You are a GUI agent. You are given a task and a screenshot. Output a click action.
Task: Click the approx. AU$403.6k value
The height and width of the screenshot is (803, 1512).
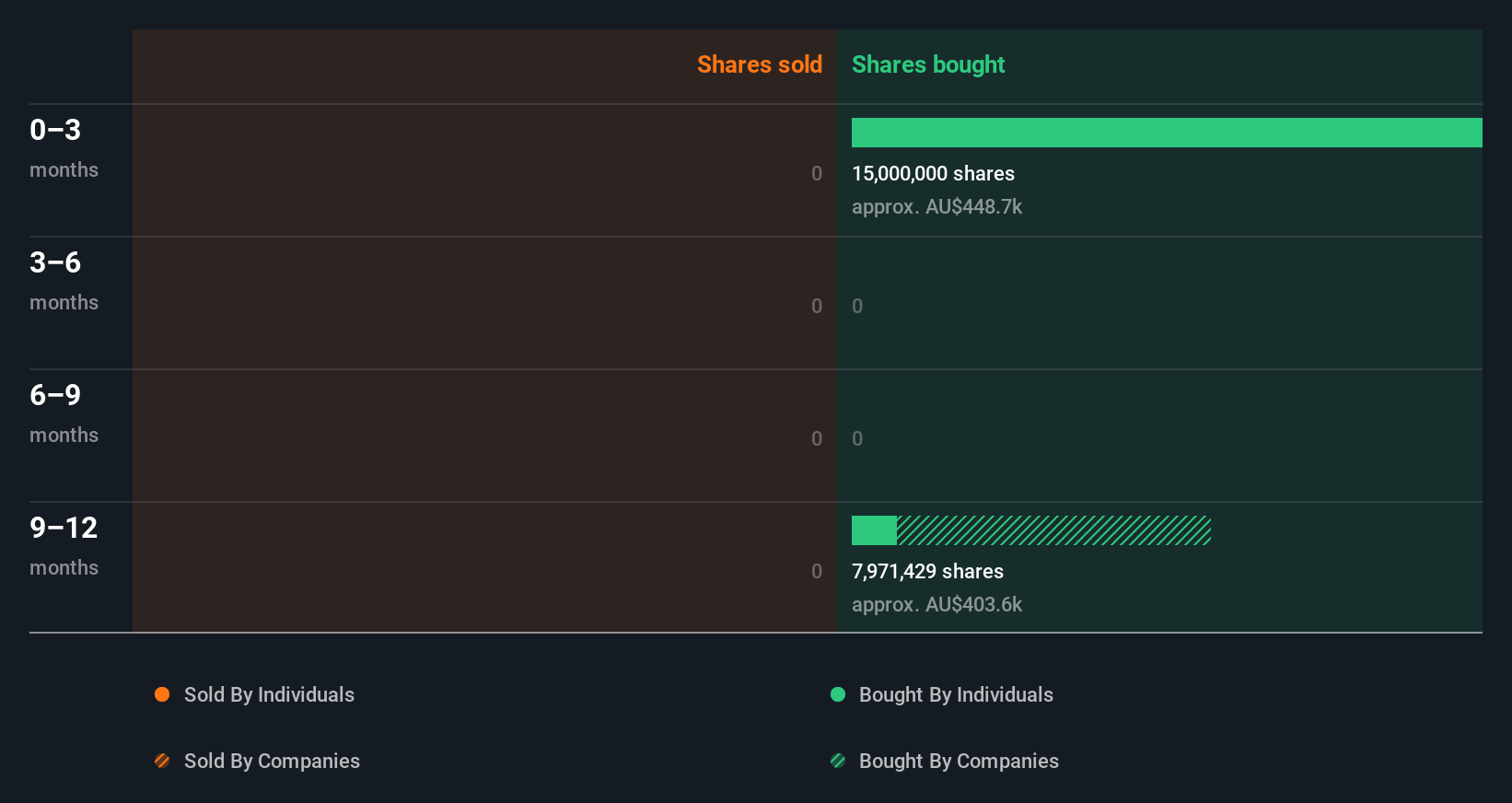coord(936,605)
